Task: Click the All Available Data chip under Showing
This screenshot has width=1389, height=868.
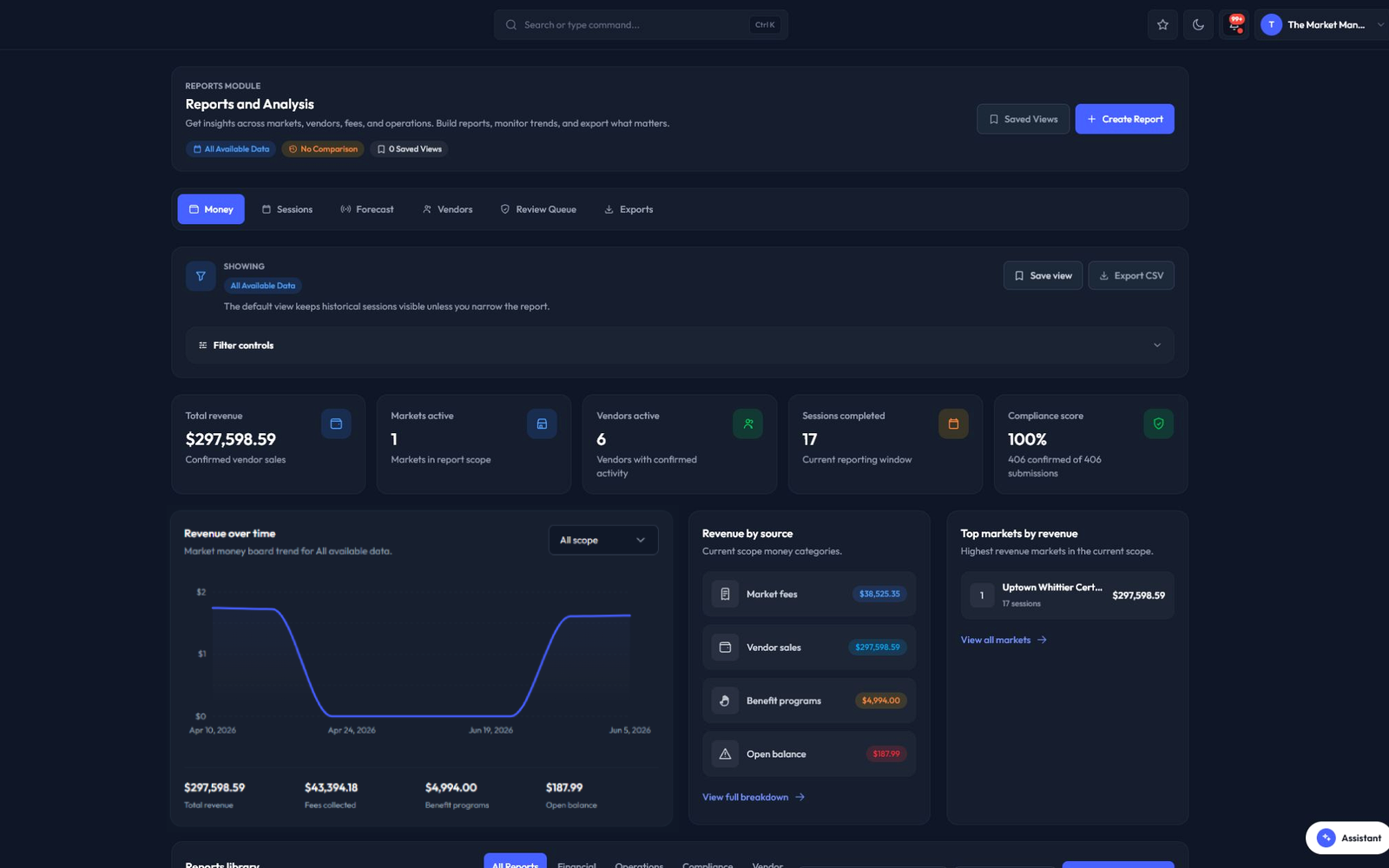Action: tap(263, 286)
